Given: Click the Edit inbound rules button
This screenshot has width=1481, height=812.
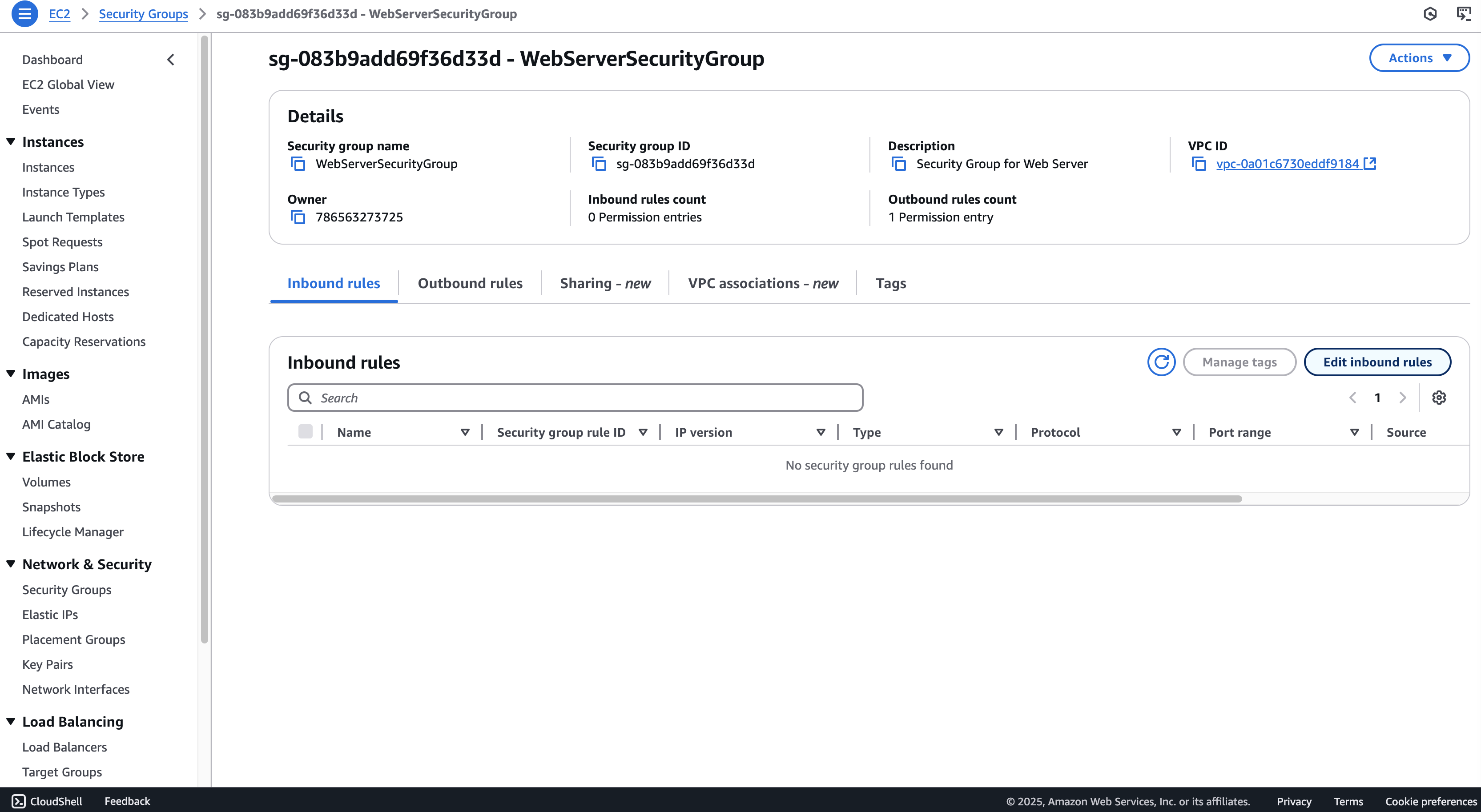Looking at the screenshot, I should (x=1377, y=362).
